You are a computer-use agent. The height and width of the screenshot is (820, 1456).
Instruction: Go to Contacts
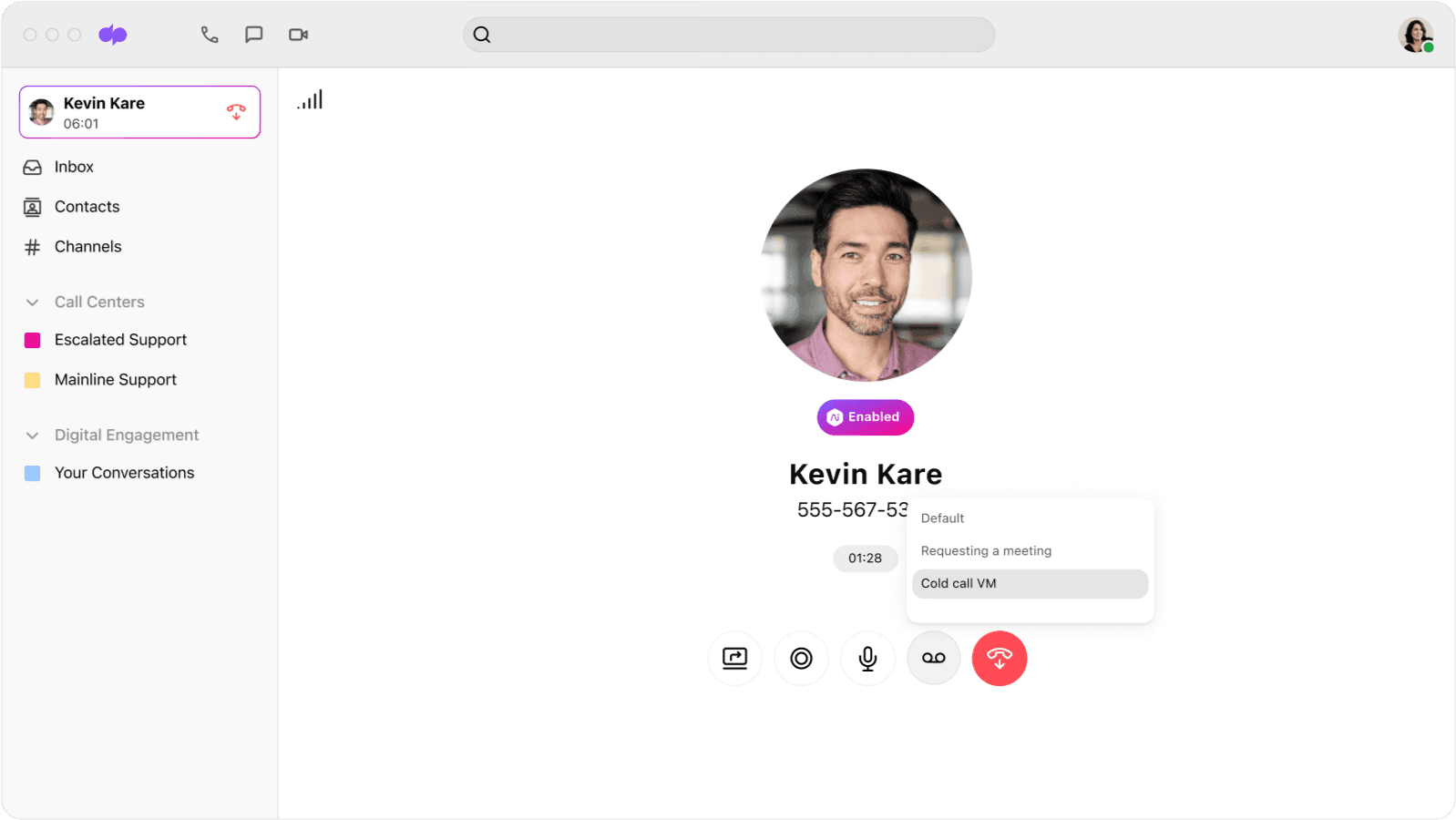(87, 207)
